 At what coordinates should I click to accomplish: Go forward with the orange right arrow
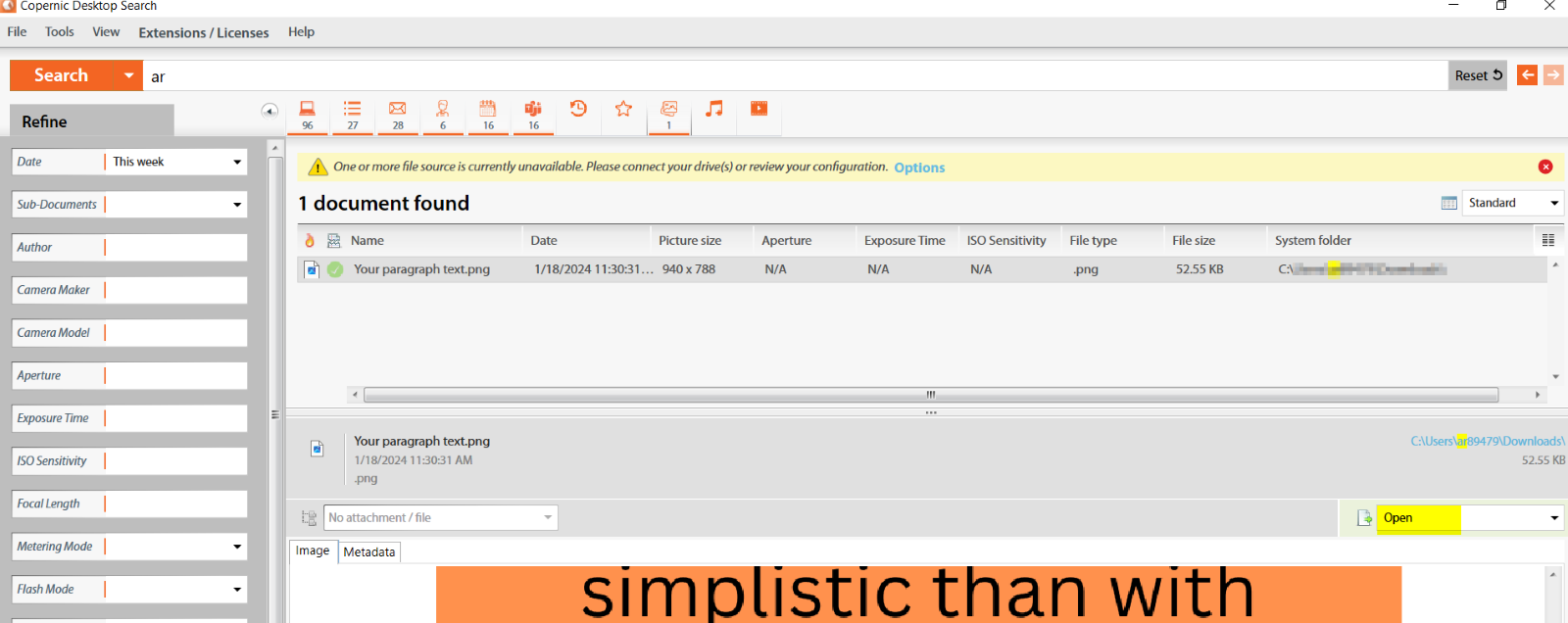click(1553, 75)
